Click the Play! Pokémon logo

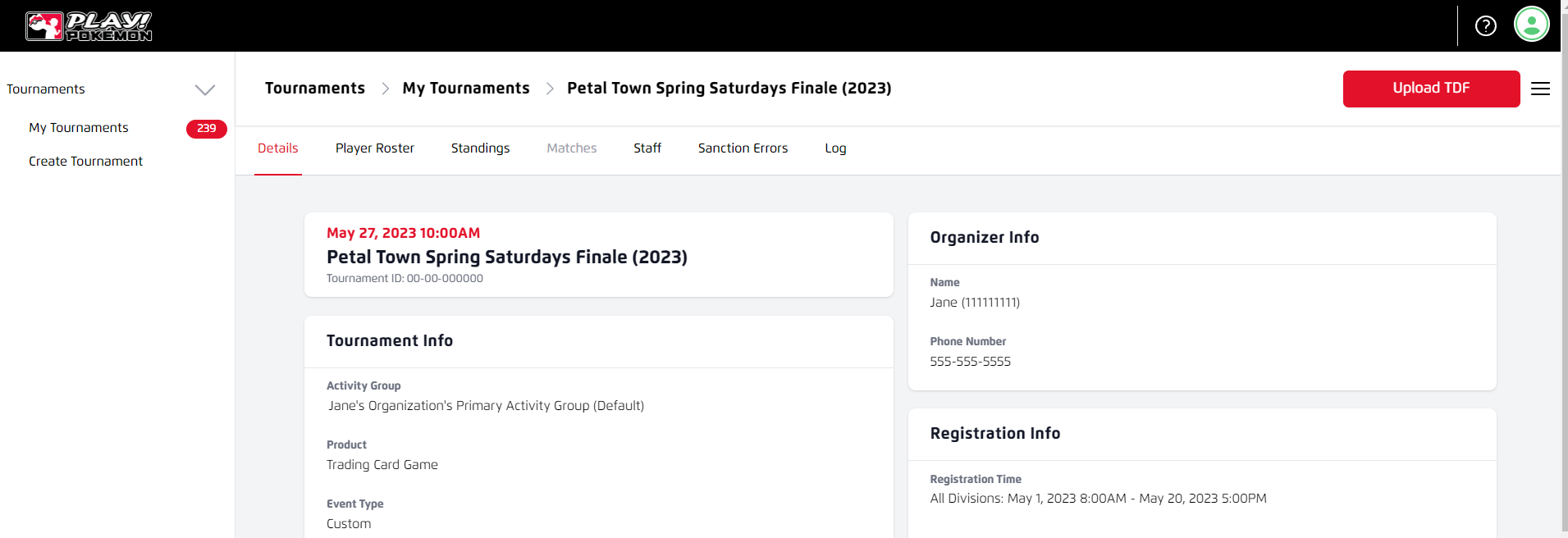pyautogui.click(x=89, y=26)
